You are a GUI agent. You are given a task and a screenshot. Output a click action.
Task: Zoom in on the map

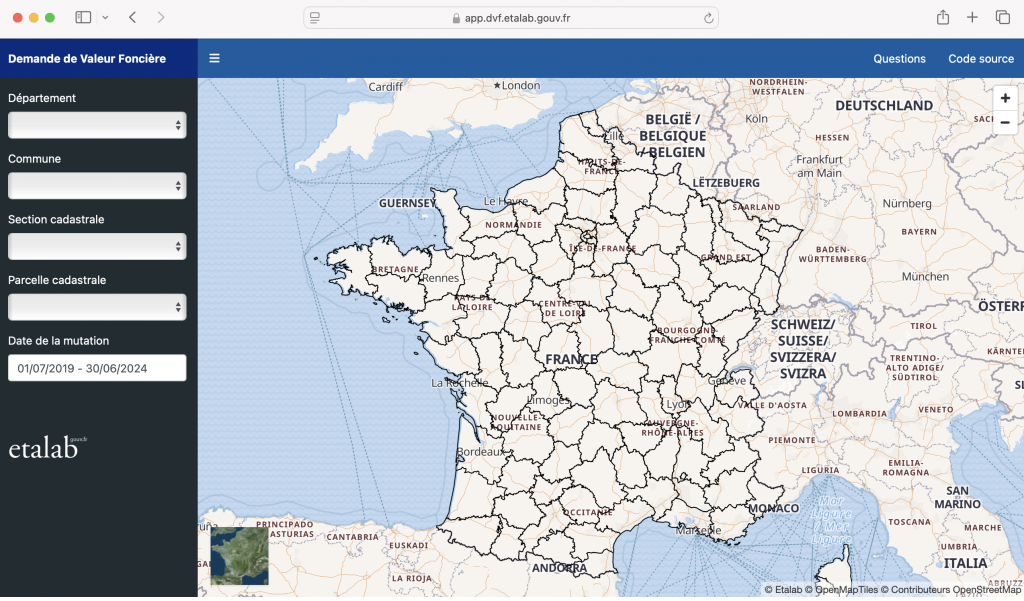tap(1005, 98)
